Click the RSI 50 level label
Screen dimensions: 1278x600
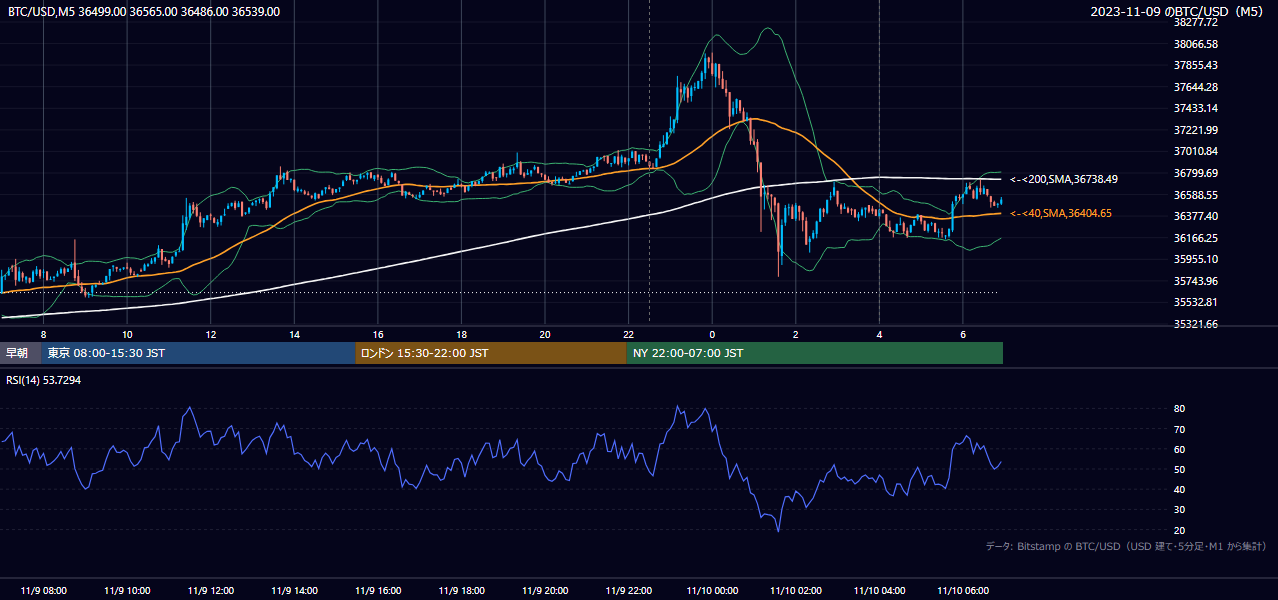coord(1179,469)
